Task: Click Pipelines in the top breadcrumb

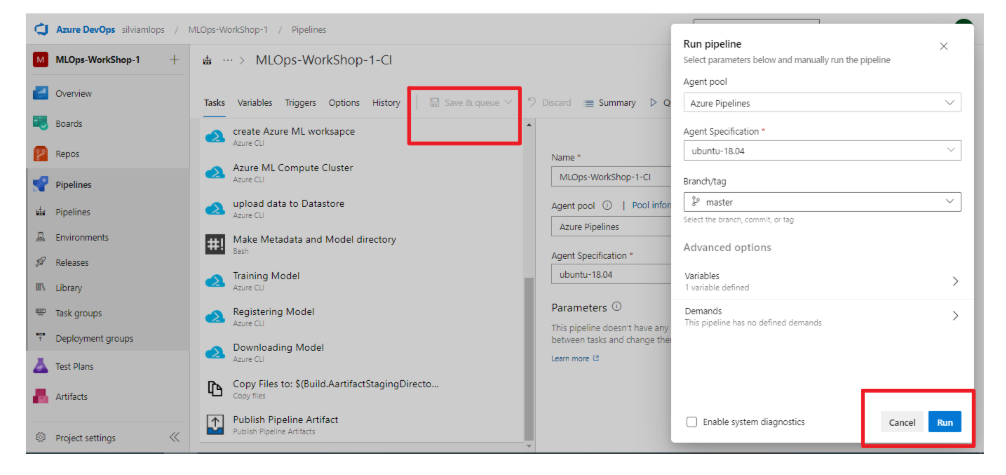Action: 309,30
